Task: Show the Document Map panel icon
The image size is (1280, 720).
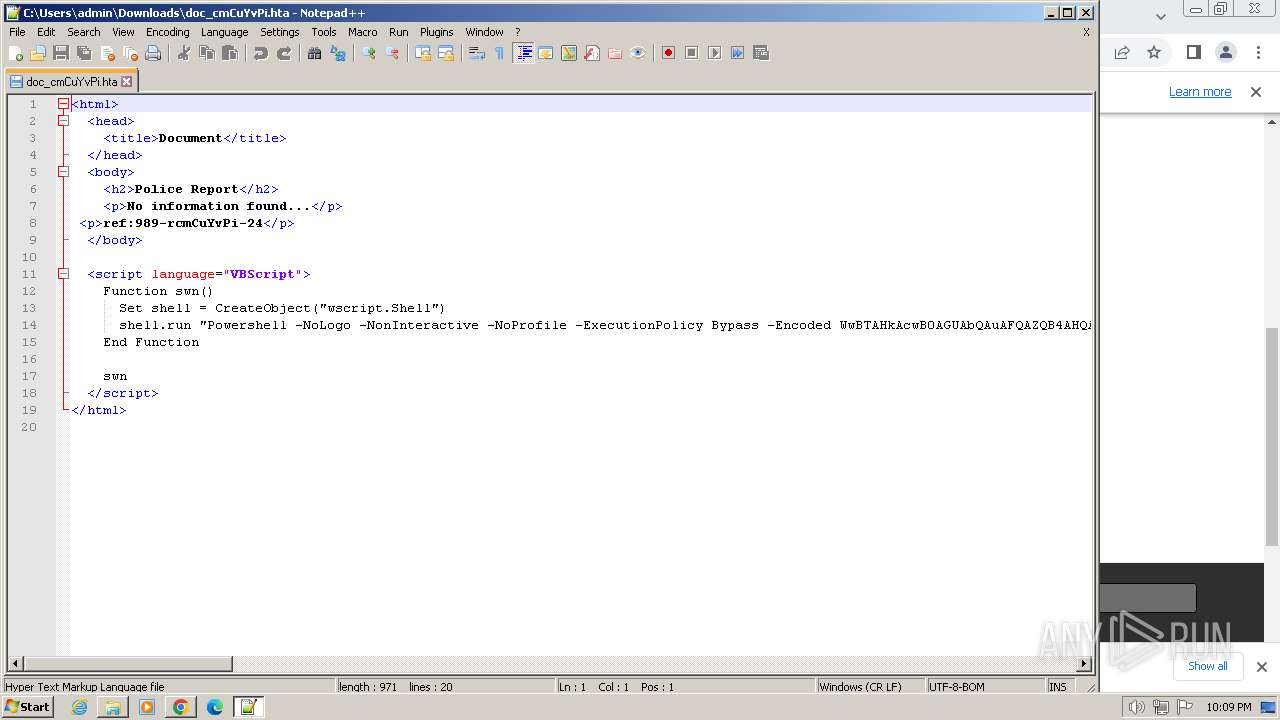Action: point(569,53)
